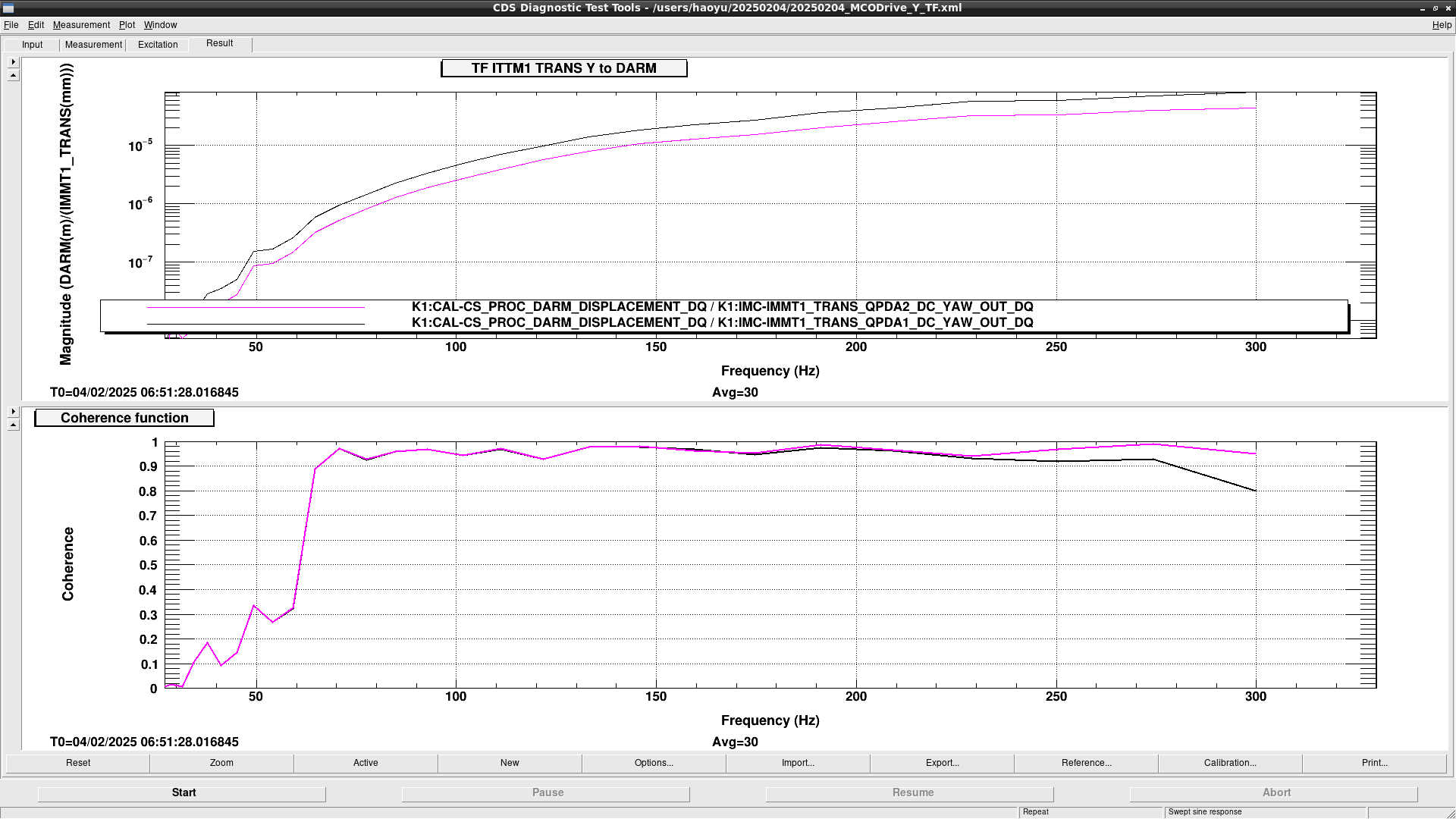Click the Import button
The image size is (1456, 819).
(798, 763)
